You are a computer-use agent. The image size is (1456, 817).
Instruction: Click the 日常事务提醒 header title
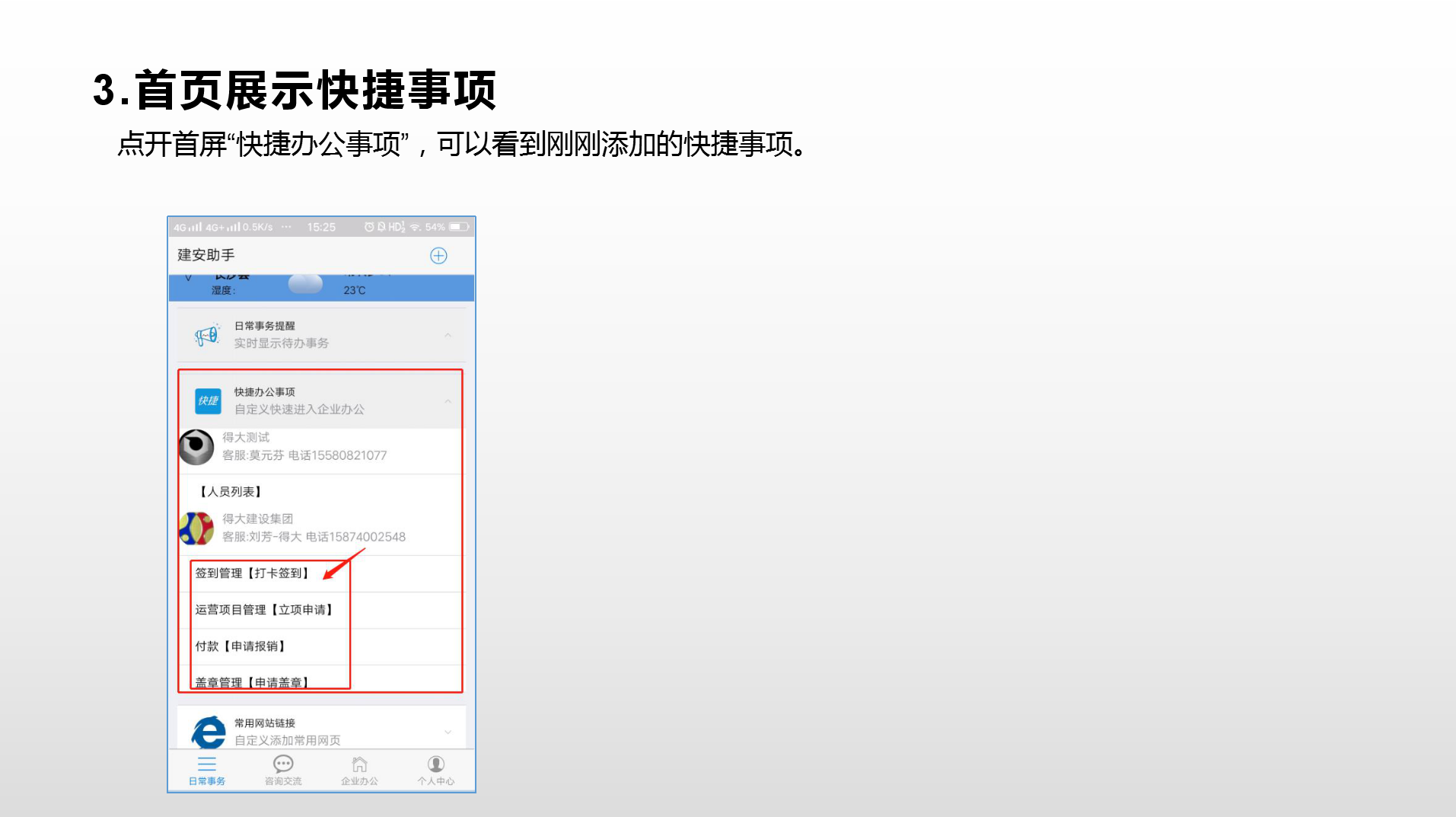point(264,326)
